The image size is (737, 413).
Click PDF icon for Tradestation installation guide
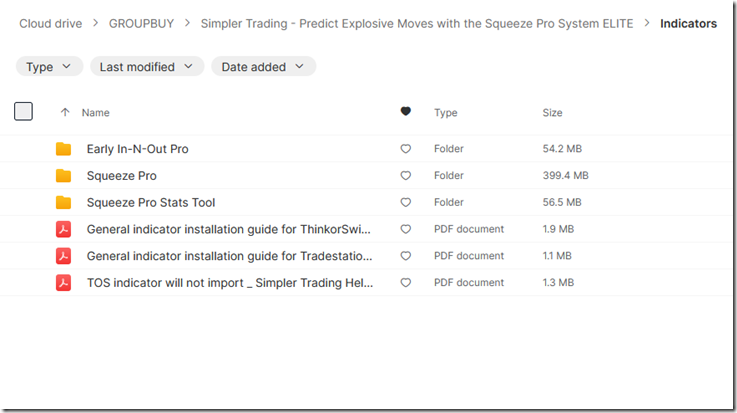[x=63, y=256]
